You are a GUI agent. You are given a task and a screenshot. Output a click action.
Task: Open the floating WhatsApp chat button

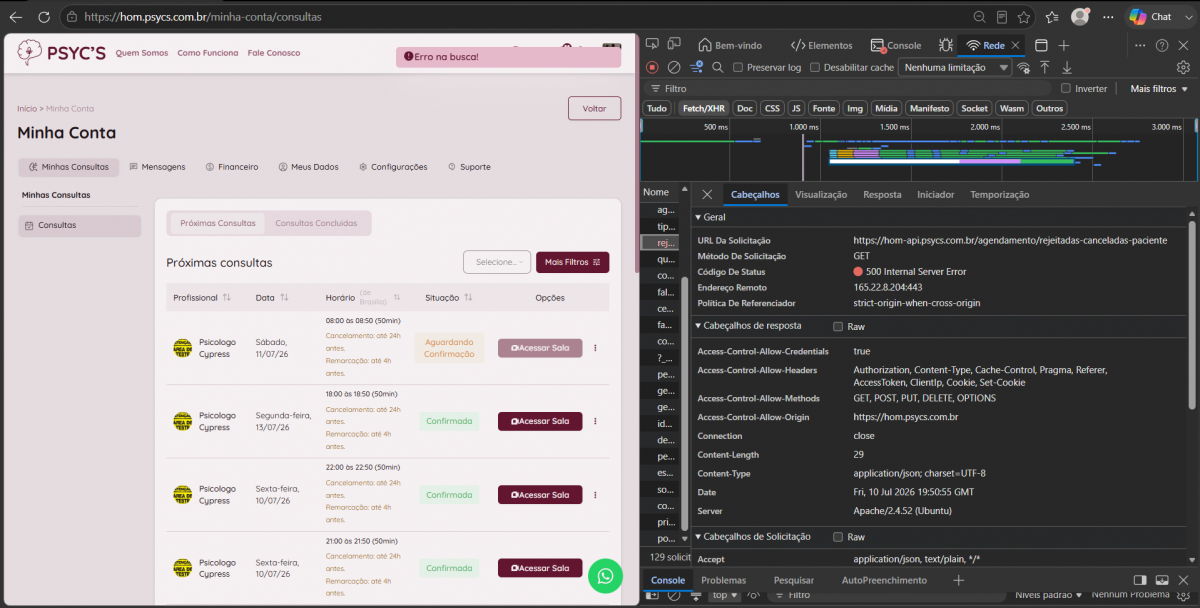[x=605, y=576]
